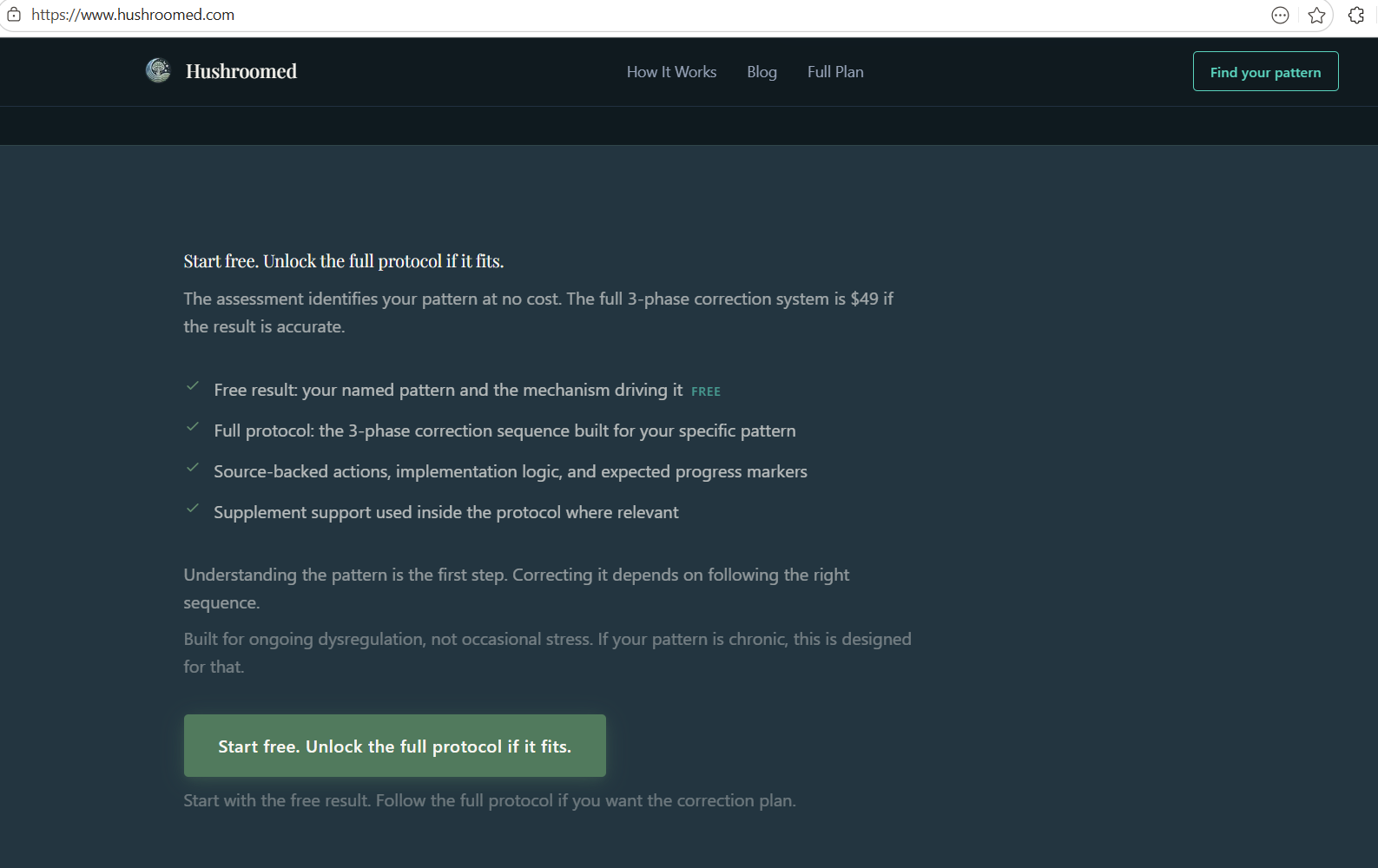1378x868 pixels.
Task: Click the paragraph mentioning the $49 correction system
Action: pos(537,312)
